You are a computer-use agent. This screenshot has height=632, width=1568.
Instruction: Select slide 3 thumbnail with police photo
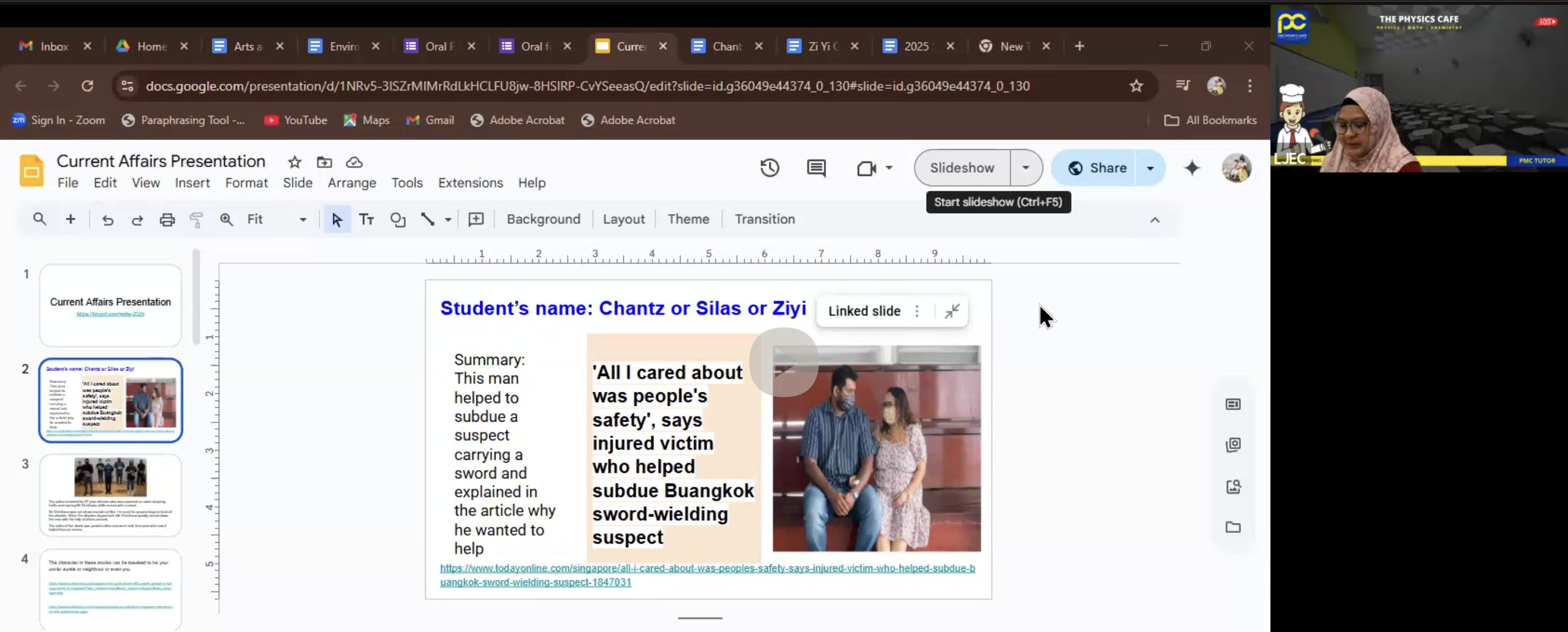[110, 495]
